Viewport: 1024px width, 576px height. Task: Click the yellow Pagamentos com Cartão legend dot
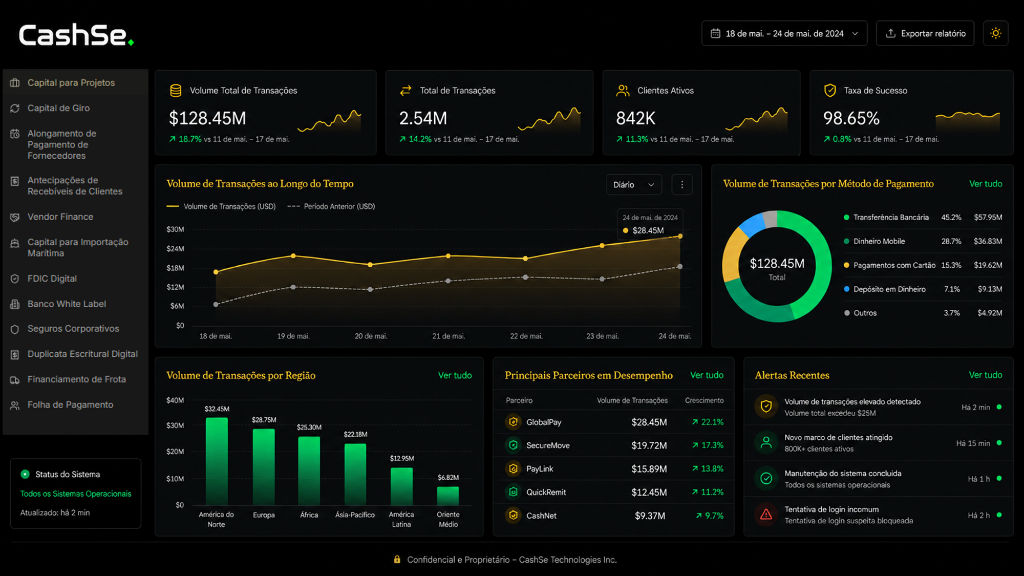click(846, 265)
